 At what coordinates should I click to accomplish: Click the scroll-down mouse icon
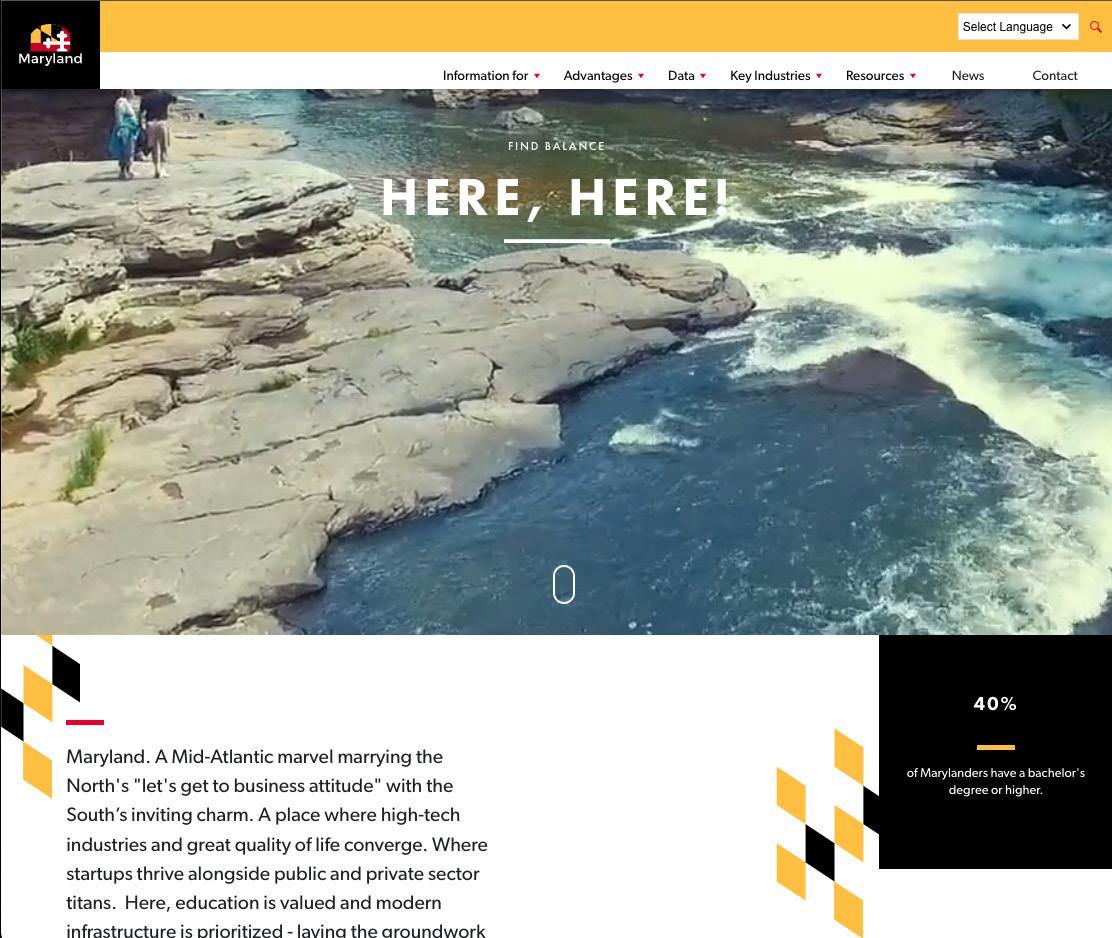[564, 584]
